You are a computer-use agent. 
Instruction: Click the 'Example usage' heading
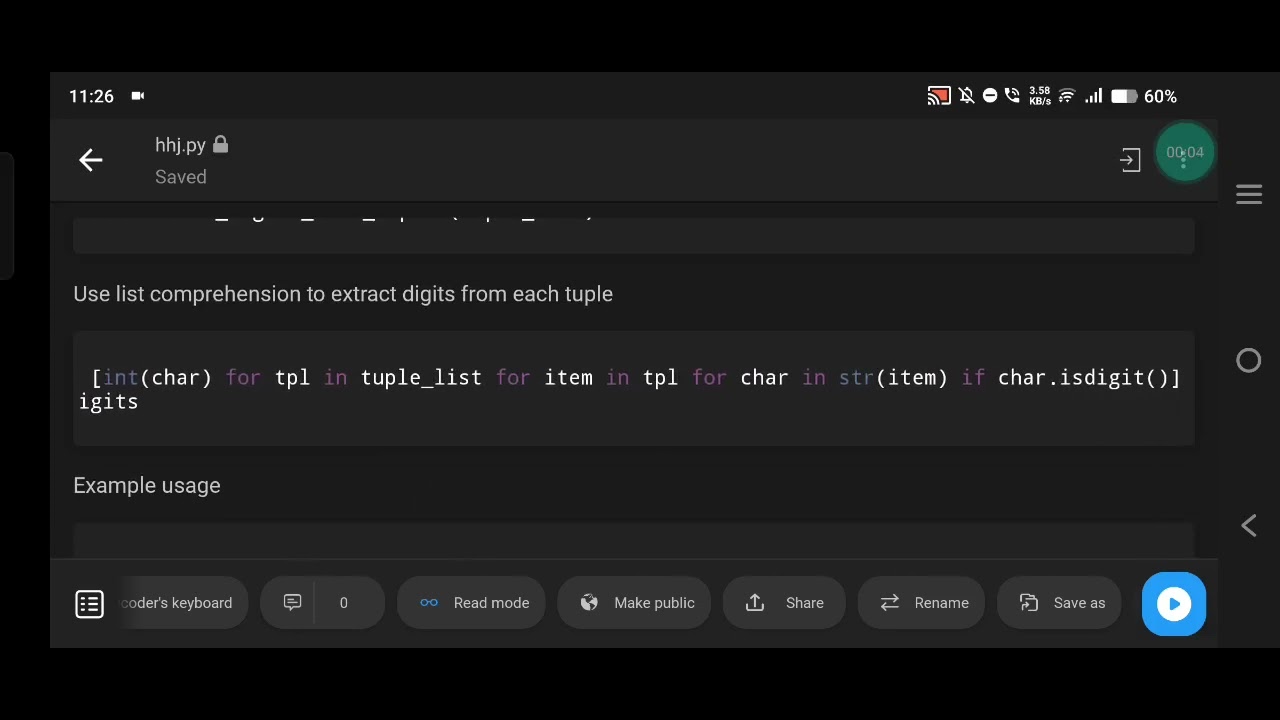coord(147,485)
